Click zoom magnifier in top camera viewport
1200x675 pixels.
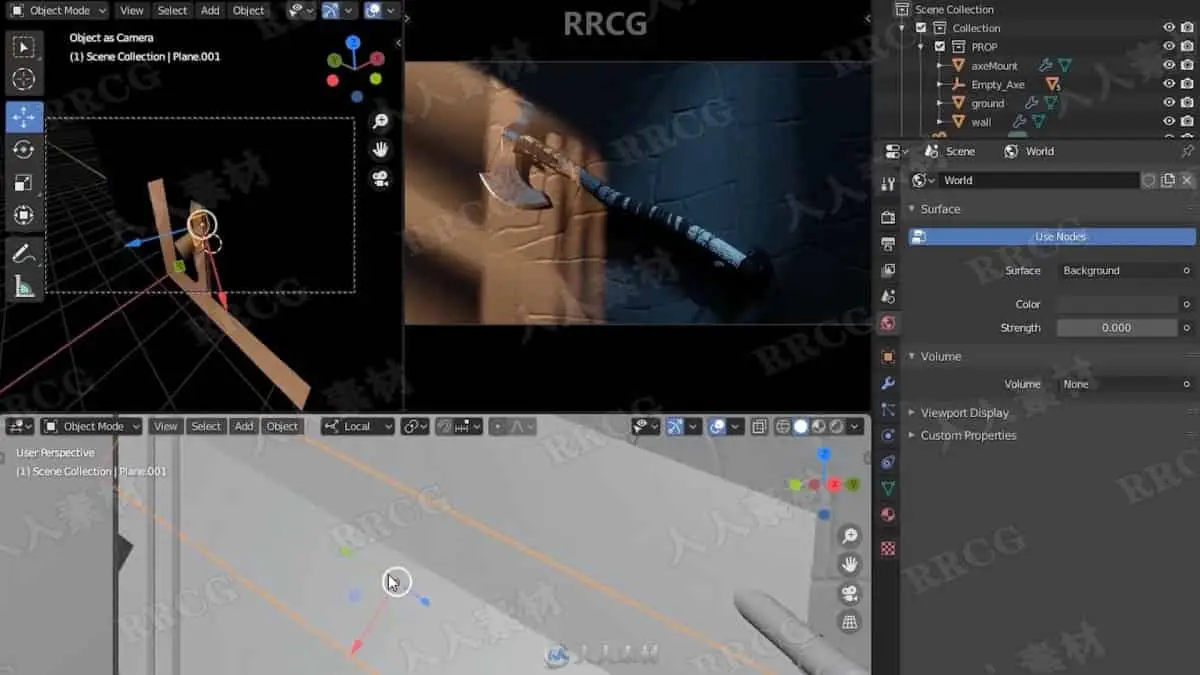click(x=380, y=121)
